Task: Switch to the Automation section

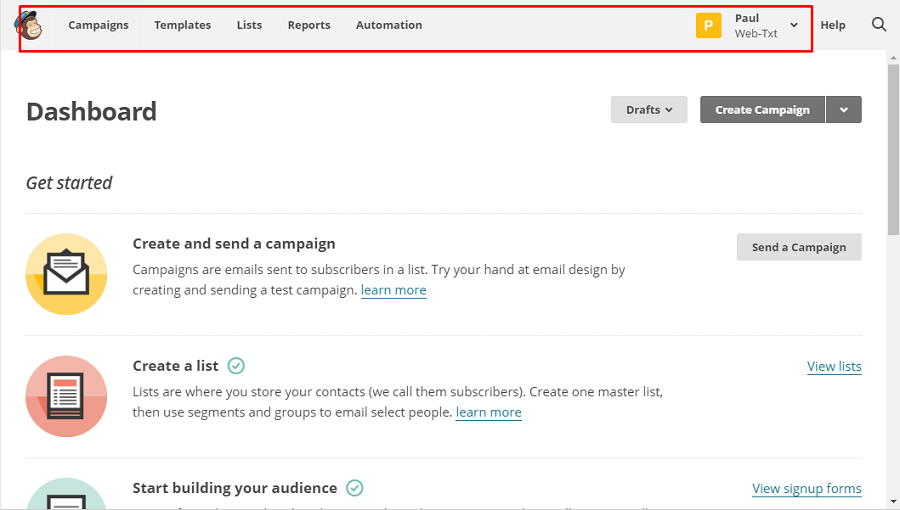Action: (389, 25)
